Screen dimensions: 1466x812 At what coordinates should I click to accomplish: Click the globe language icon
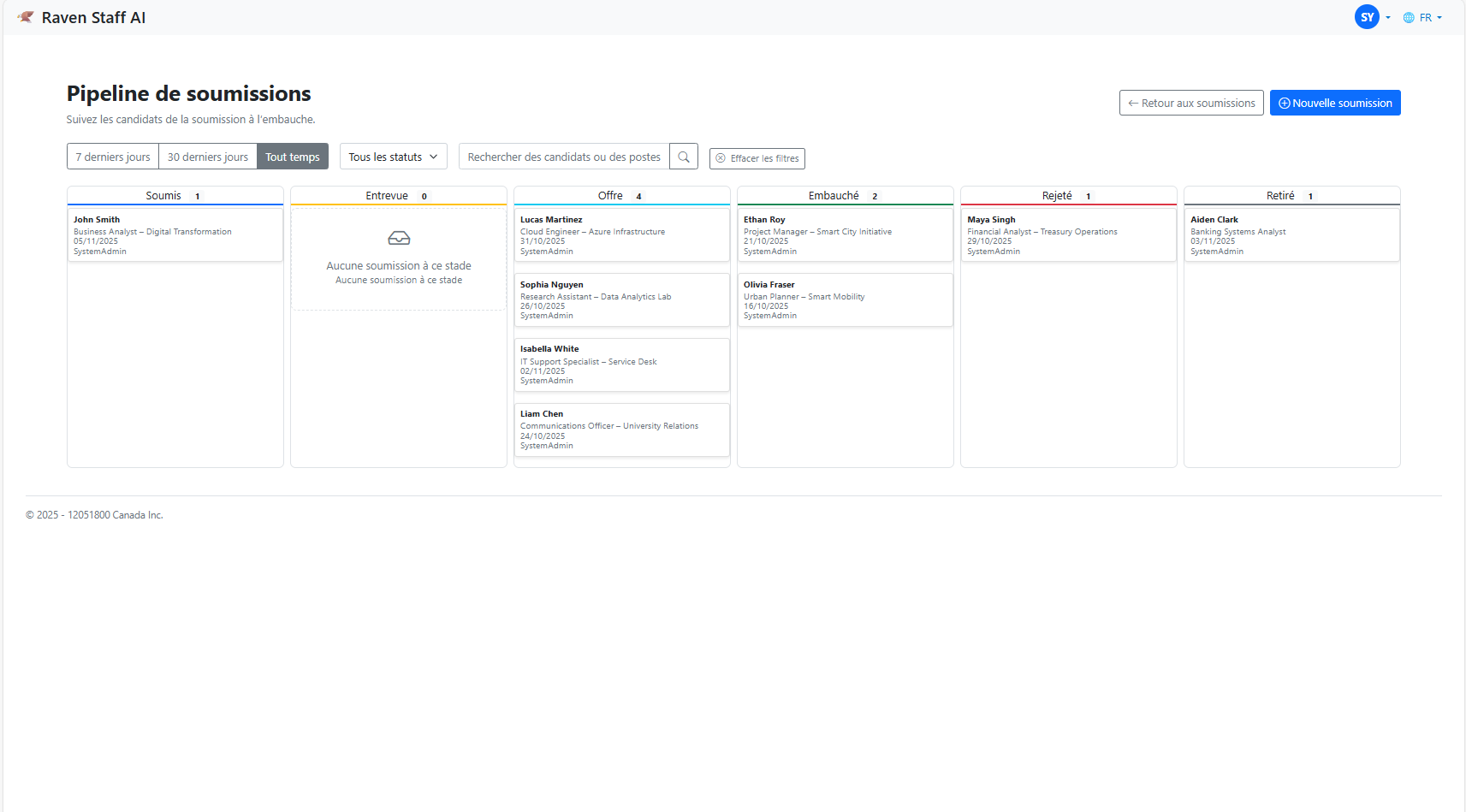[1409, 18]
